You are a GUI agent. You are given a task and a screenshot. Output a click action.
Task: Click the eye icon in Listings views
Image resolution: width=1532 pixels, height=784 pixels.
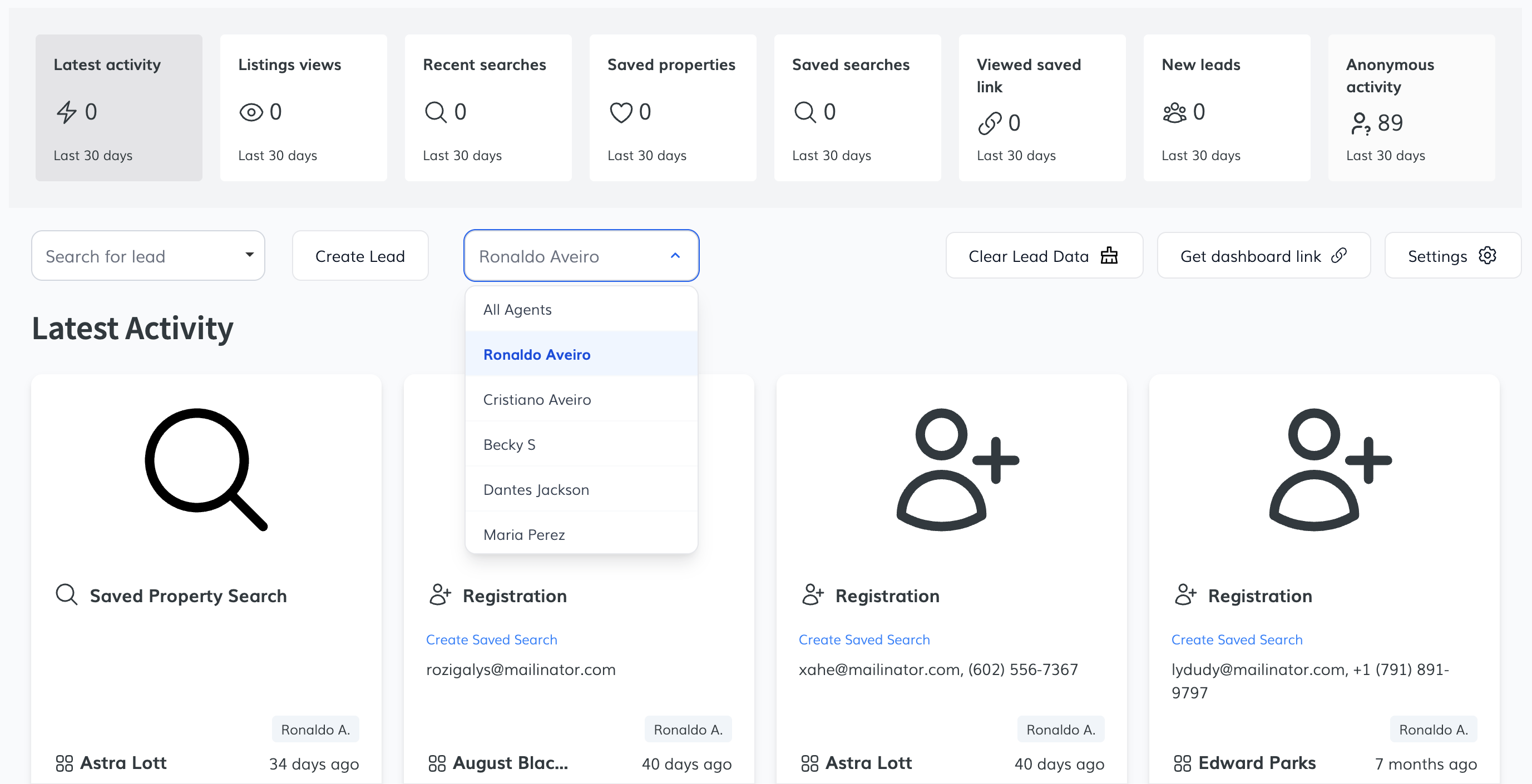click(x=251, y=112)
